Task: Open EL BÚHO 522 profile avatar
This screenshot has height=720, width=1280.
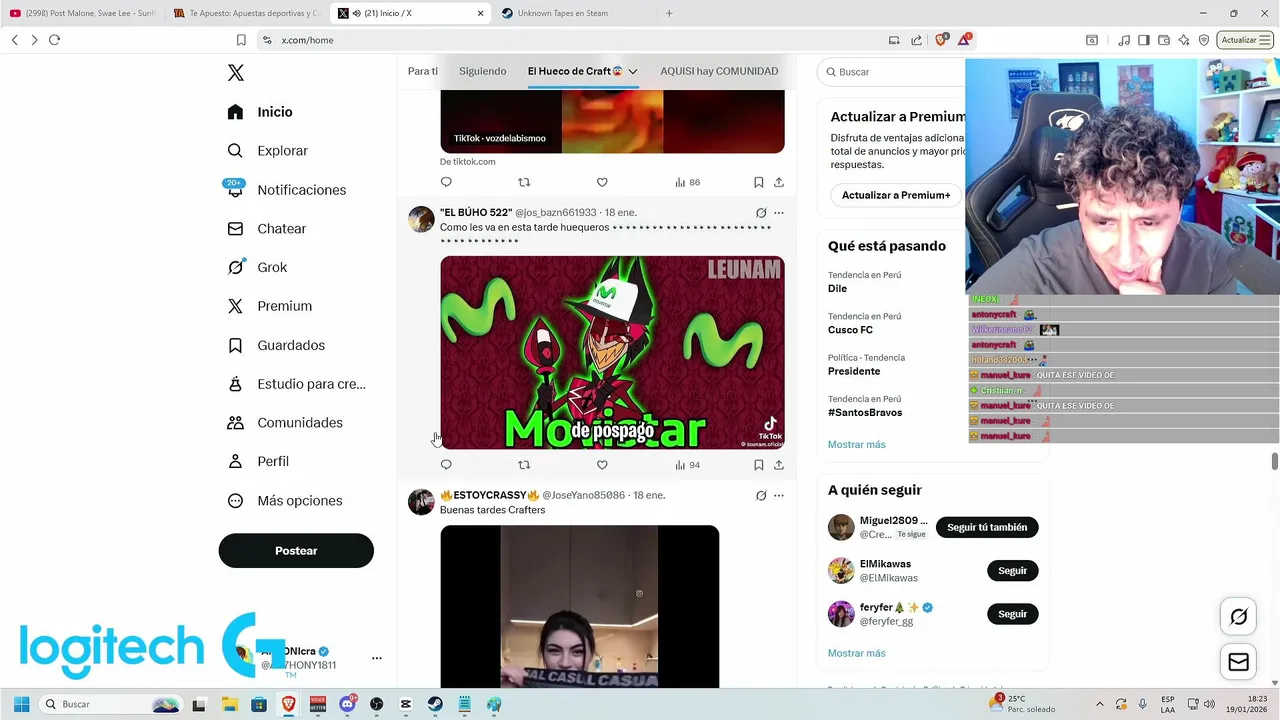Action: coord(421,219)
